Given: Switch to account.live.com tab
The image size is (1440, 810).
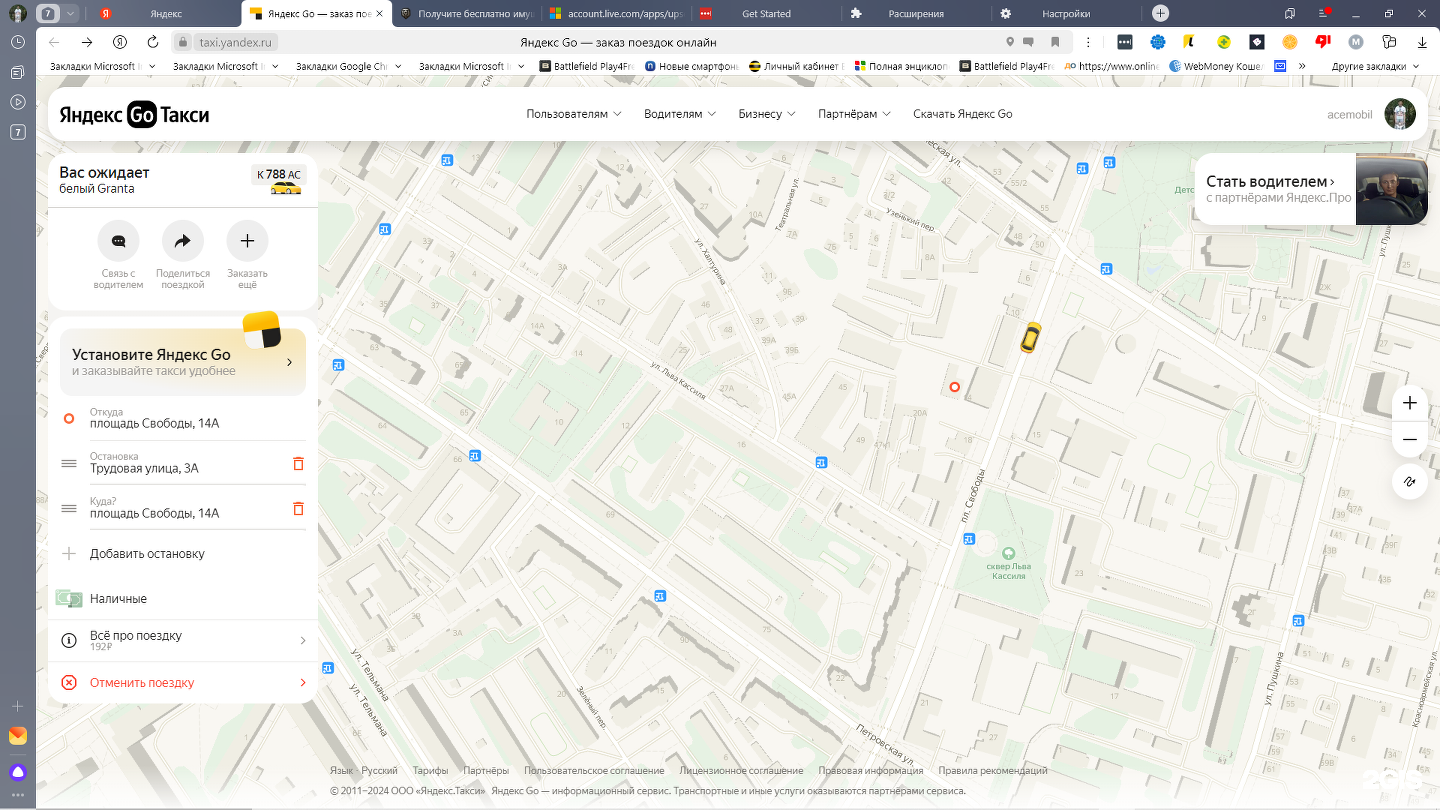Looking at the screenshot, I should click(615, 13).
